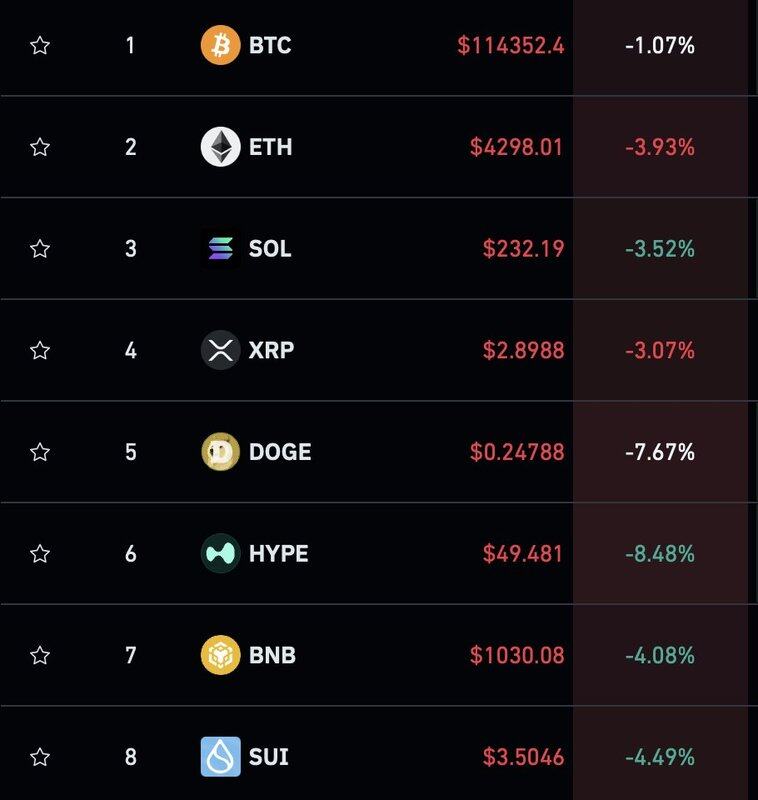
Task: Click the Dogecoin coin icon
Action: 220,452
